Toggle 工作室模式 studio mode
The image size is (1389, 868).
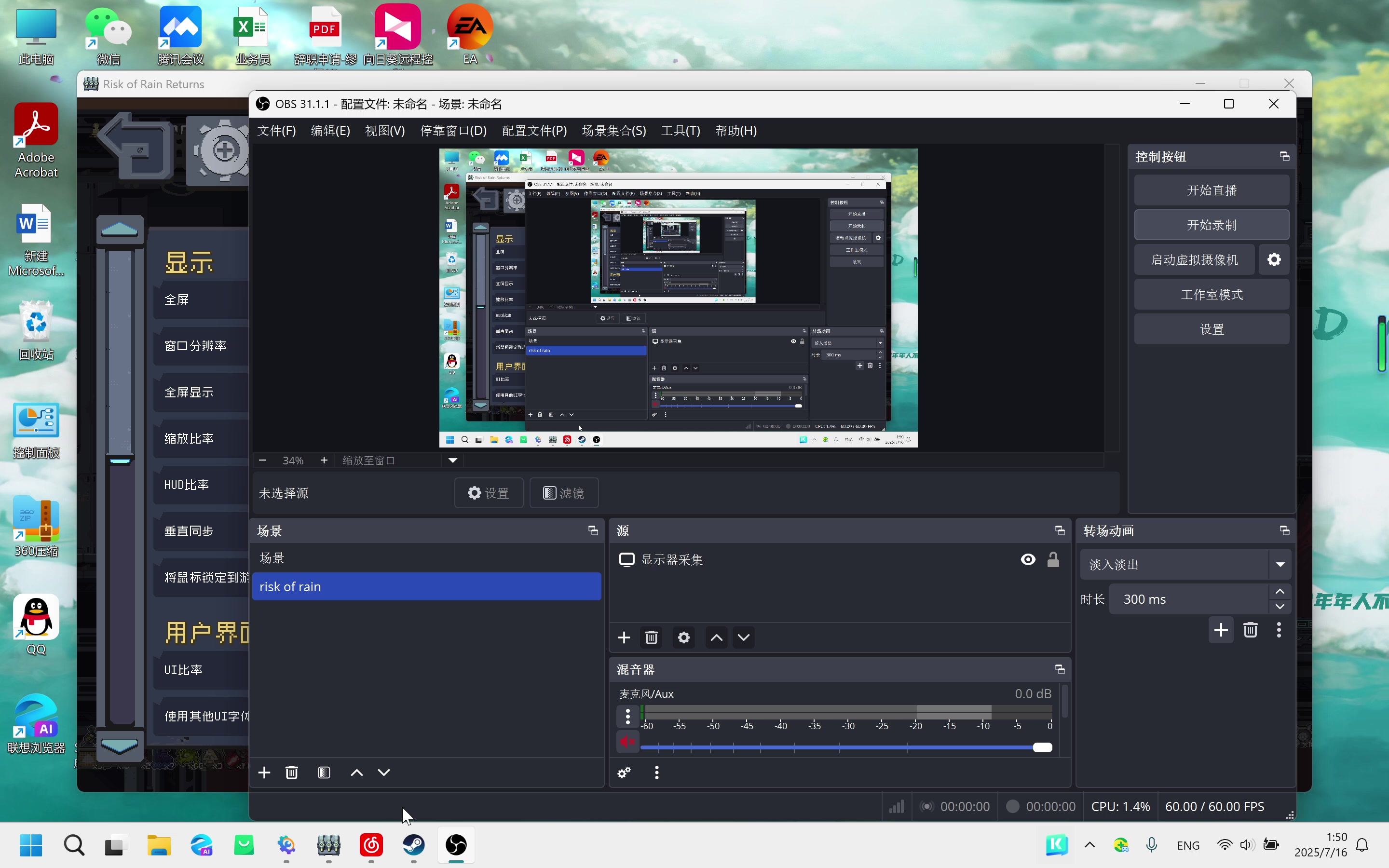coord(1212,295)
